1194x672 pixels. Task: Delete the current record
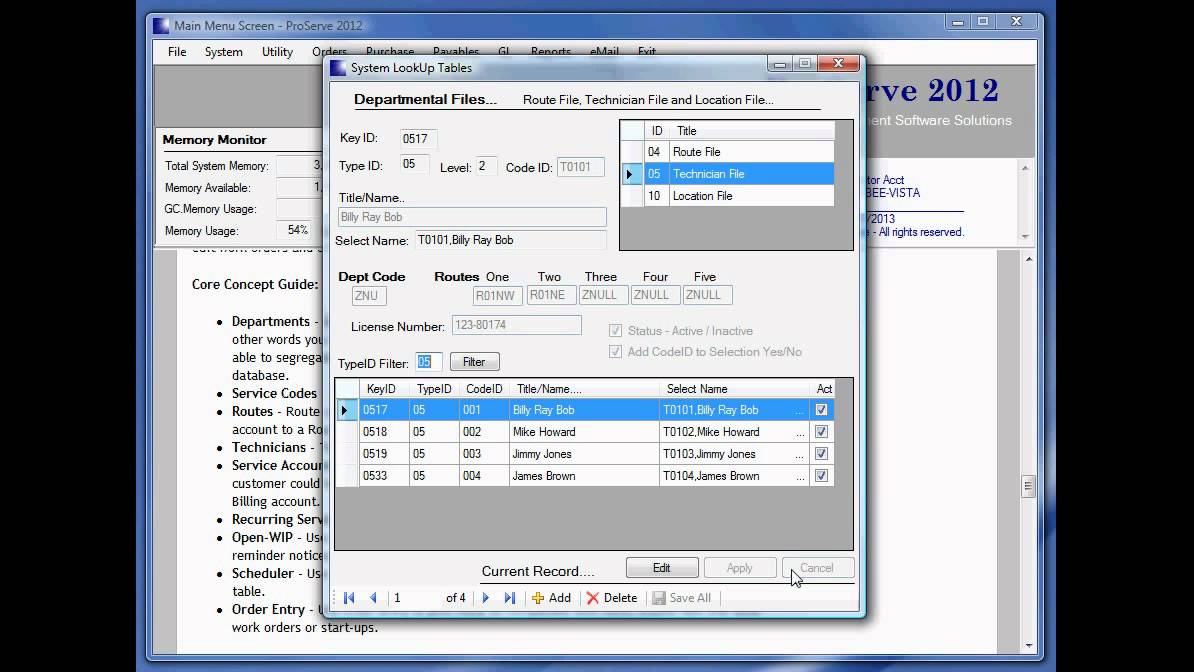pyautogui.click(x=612, y=598)
